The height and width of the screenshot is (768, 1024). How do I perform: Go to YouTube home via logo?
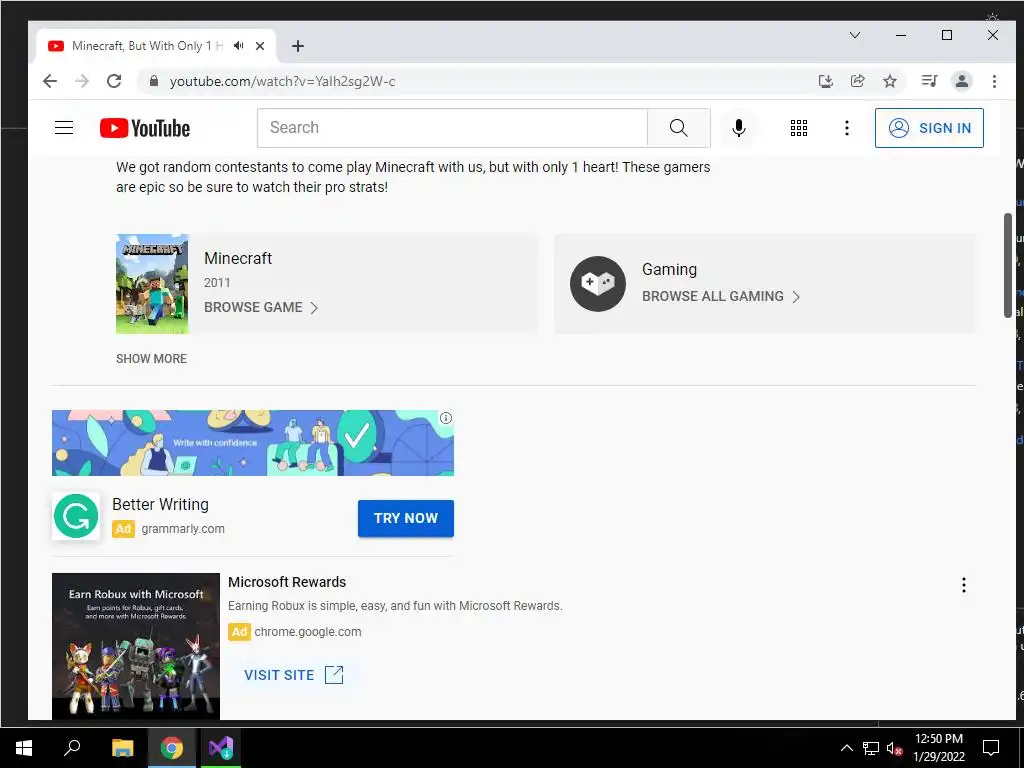click(145, 128)
